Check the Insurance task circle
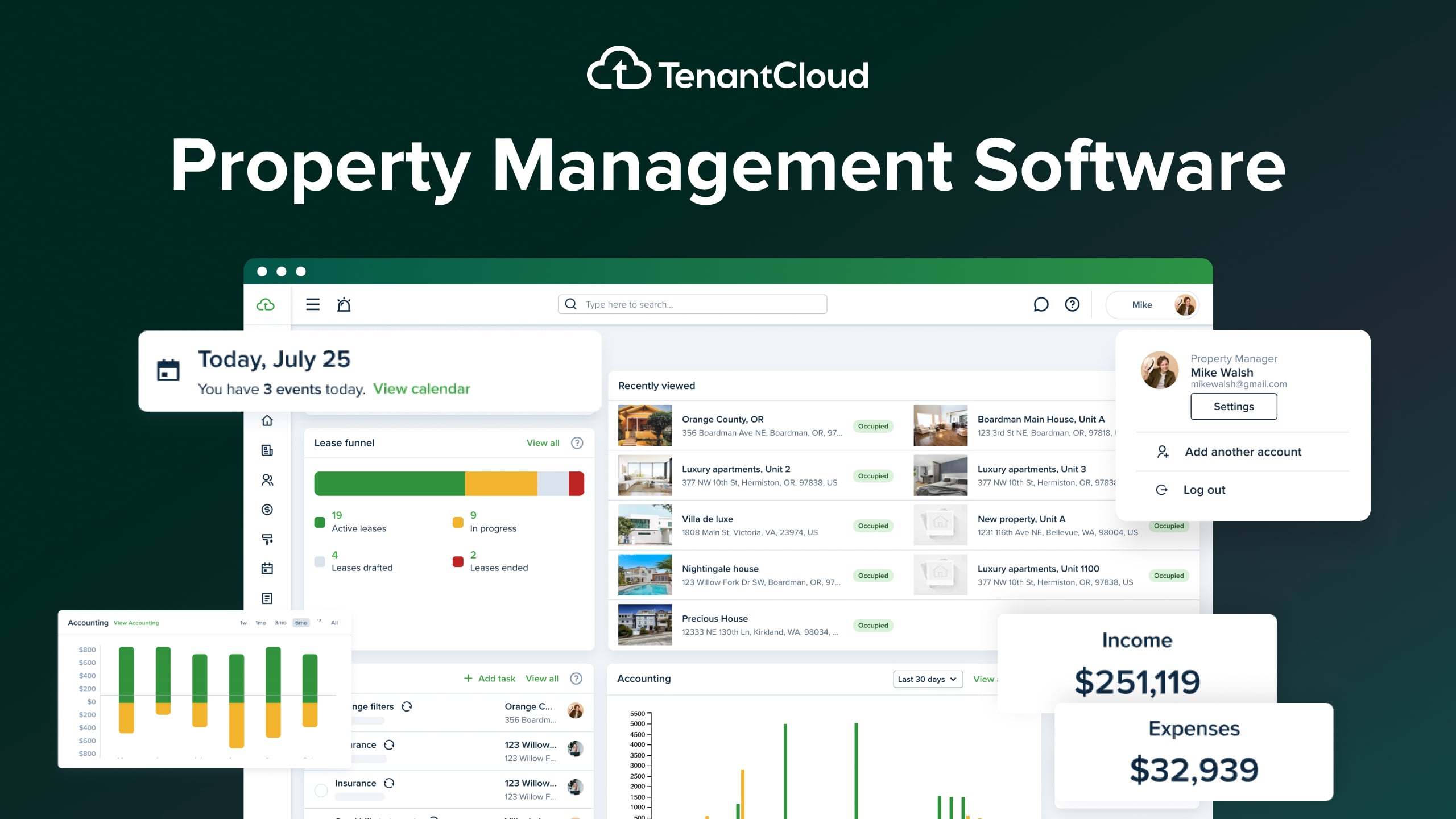The image size is (1456, 819). pos(321,790)
